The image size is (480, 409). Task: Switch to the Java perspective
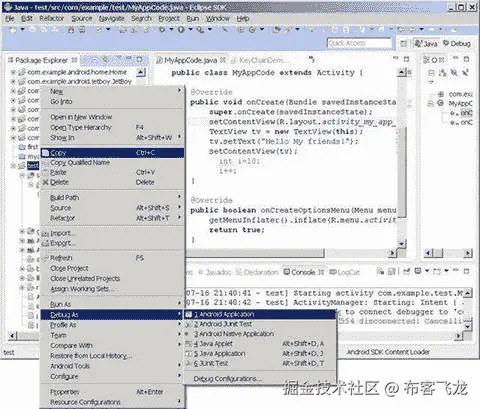(x=426, y=44)
